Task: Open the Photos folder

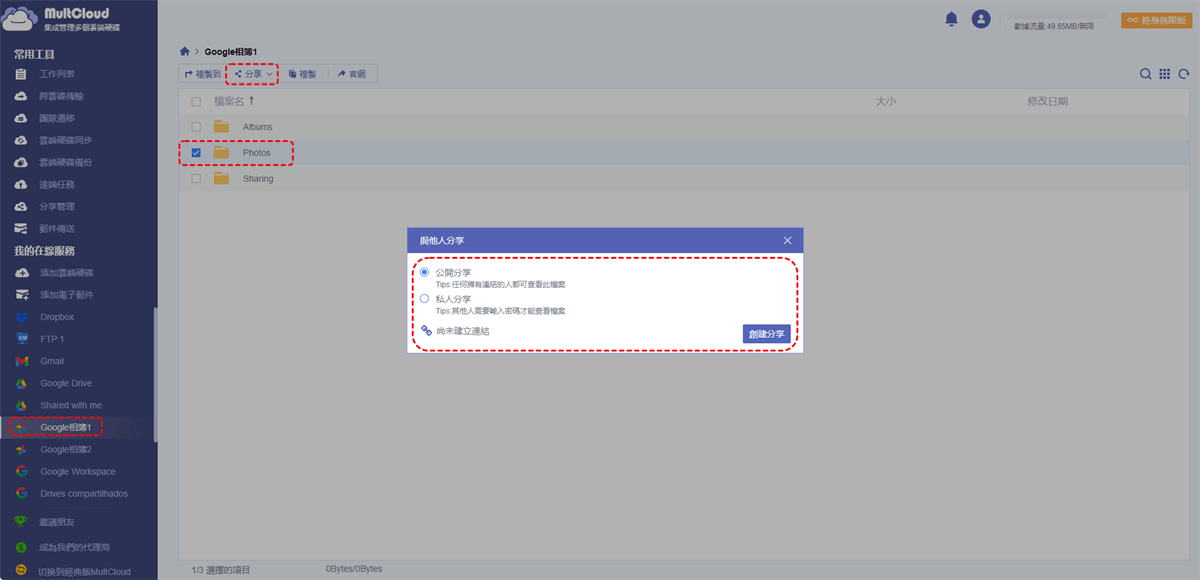Action: (x=256, y=153)
